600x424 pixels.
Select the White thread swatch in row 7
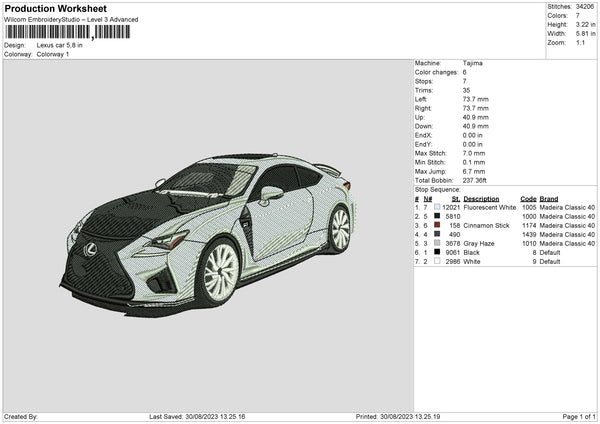[x=437, y=261]
